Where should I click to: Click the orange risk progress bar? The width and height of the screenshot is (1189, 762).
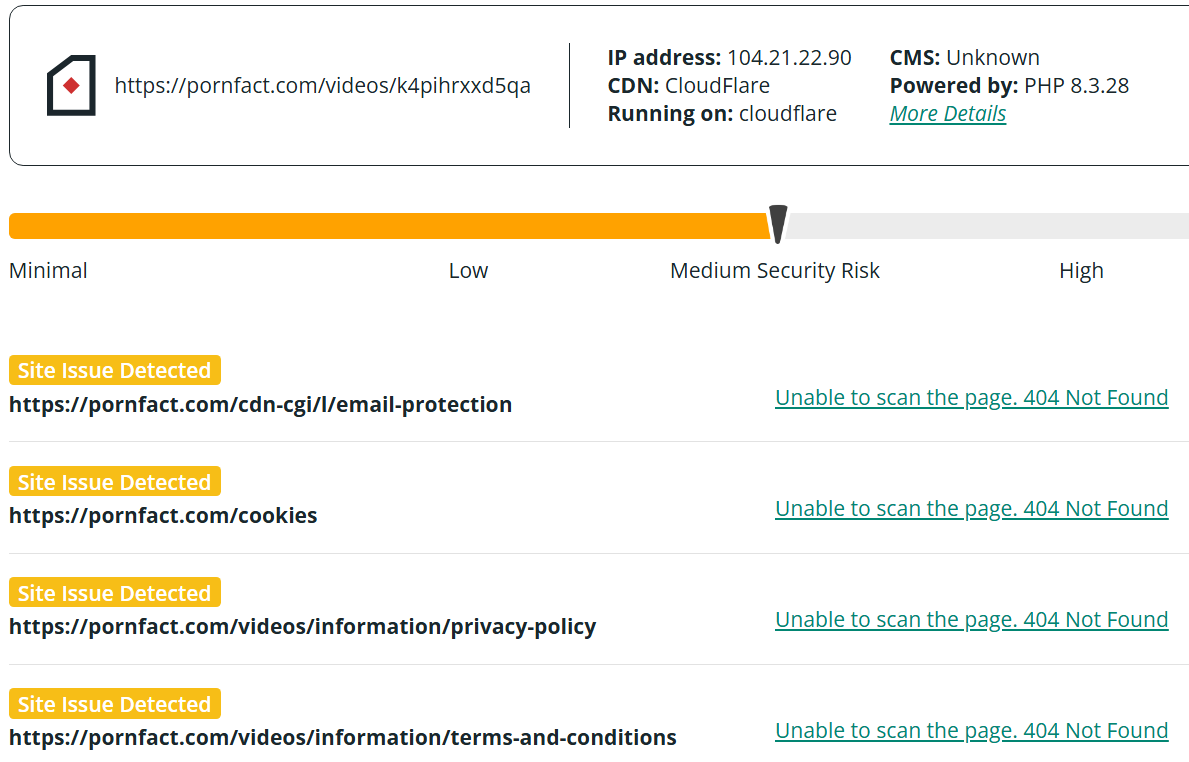tap(389, 226)
